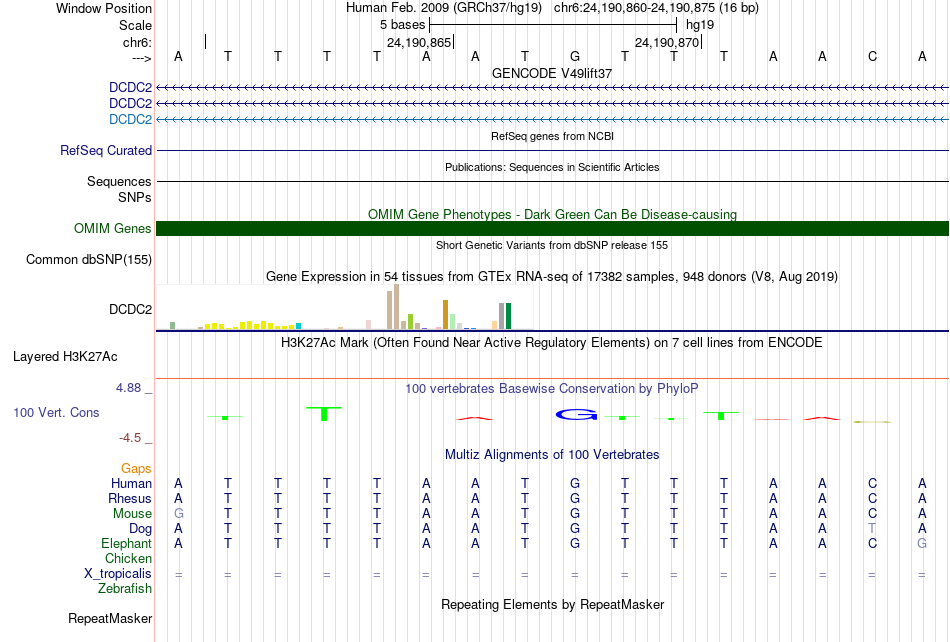Click the black DCDC2 GTEx expression label

click(130, 309)
